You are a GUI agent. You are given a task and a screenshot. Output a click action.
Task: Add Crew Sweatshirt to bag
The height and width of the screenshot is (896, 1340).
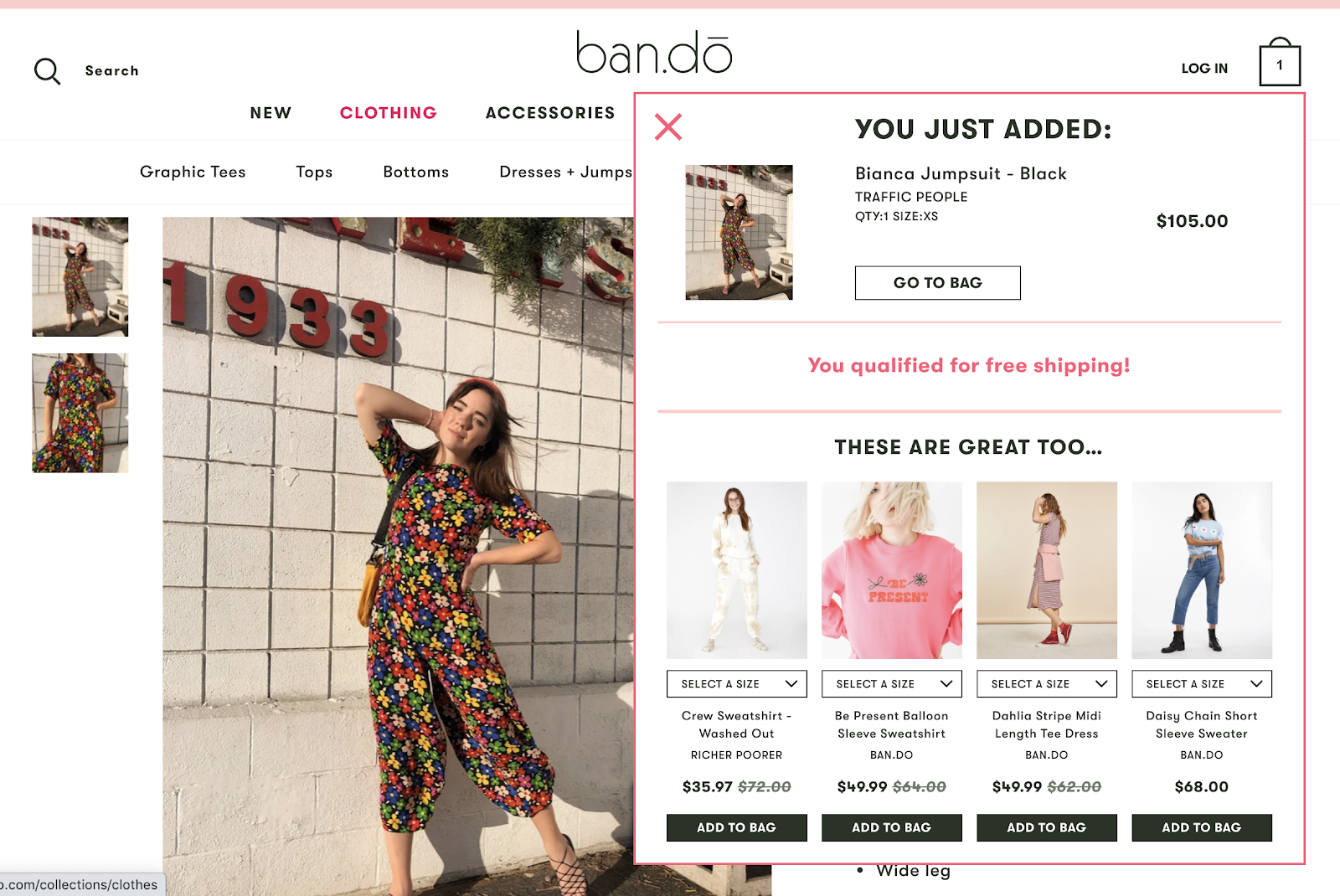pyautogui.click(x=737, y=827)
